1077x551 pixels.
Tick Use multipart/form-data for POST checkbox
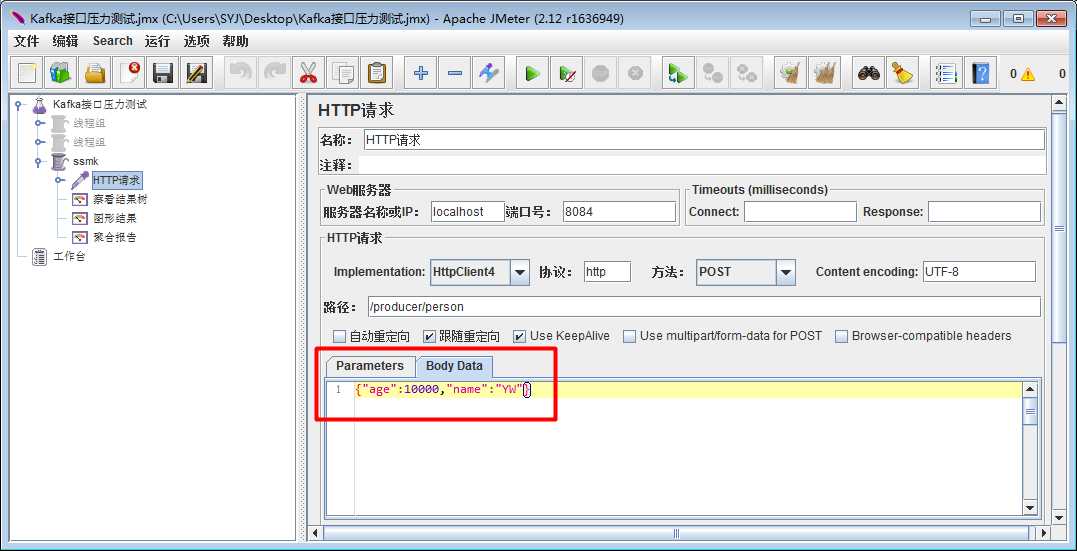pos(630,336)
